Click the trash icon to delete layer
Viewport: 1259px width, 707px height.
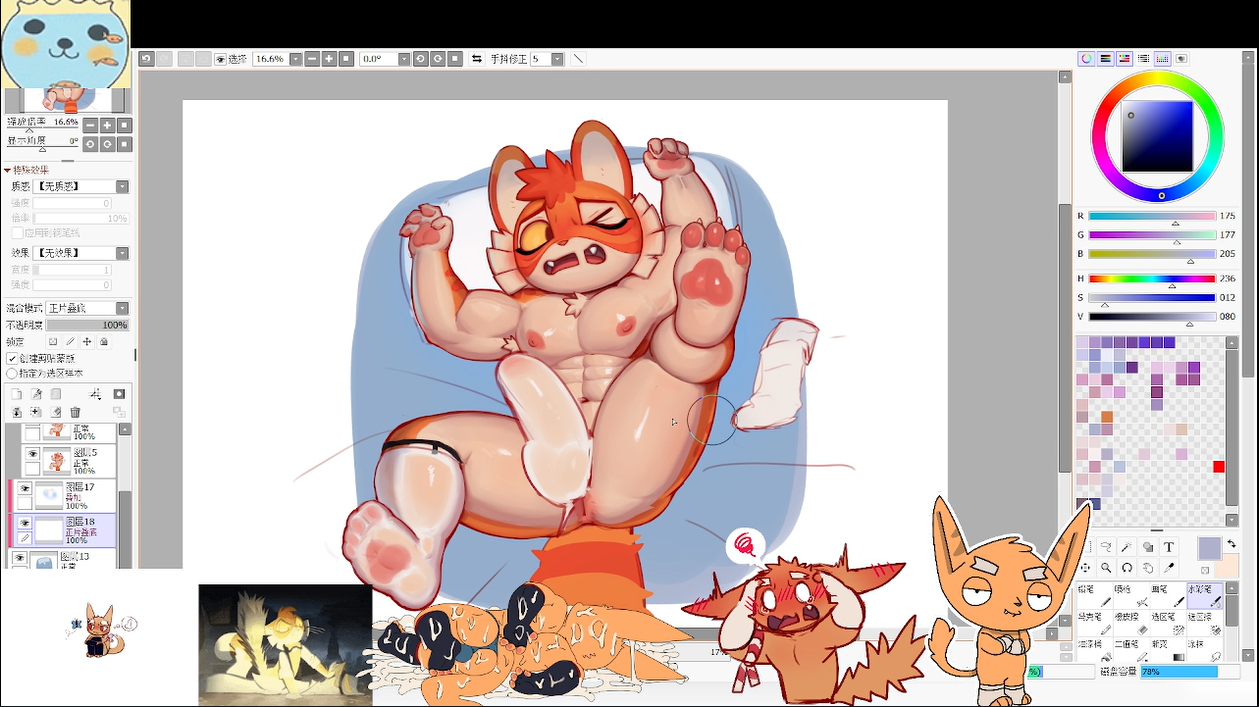(75, 412)
